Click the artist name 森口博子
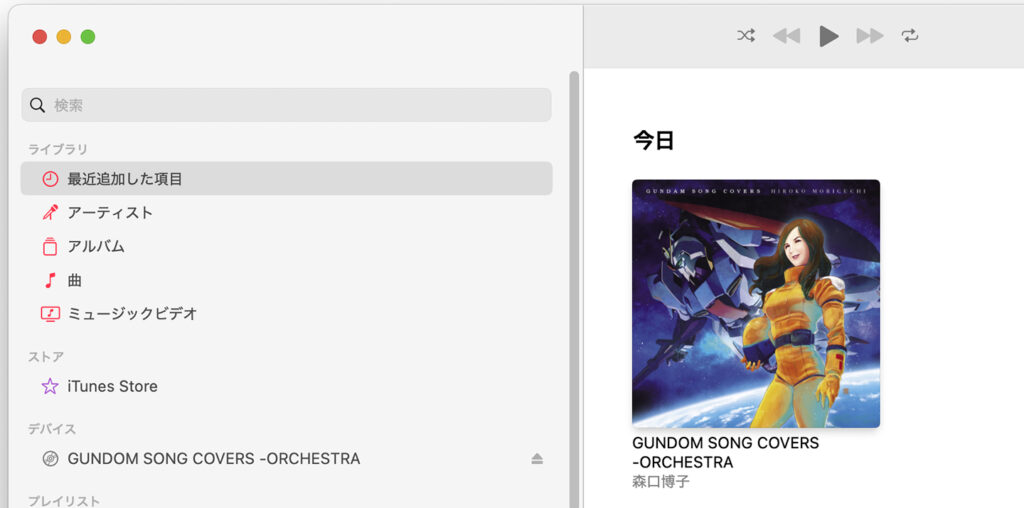This screenshot has height=508, width=1024. coord(661,482)
